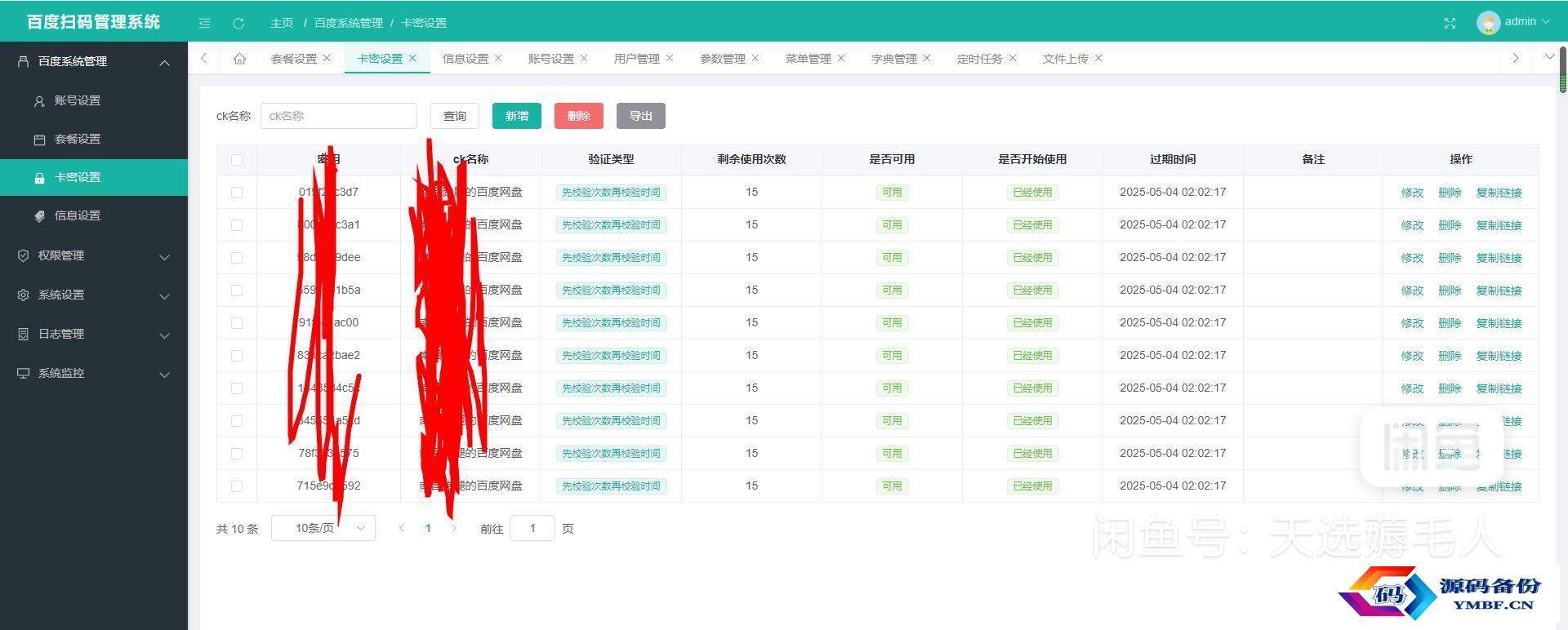Check the row starting 78f3
Viewport: 1568px width, 630px height.
[237, 454]
